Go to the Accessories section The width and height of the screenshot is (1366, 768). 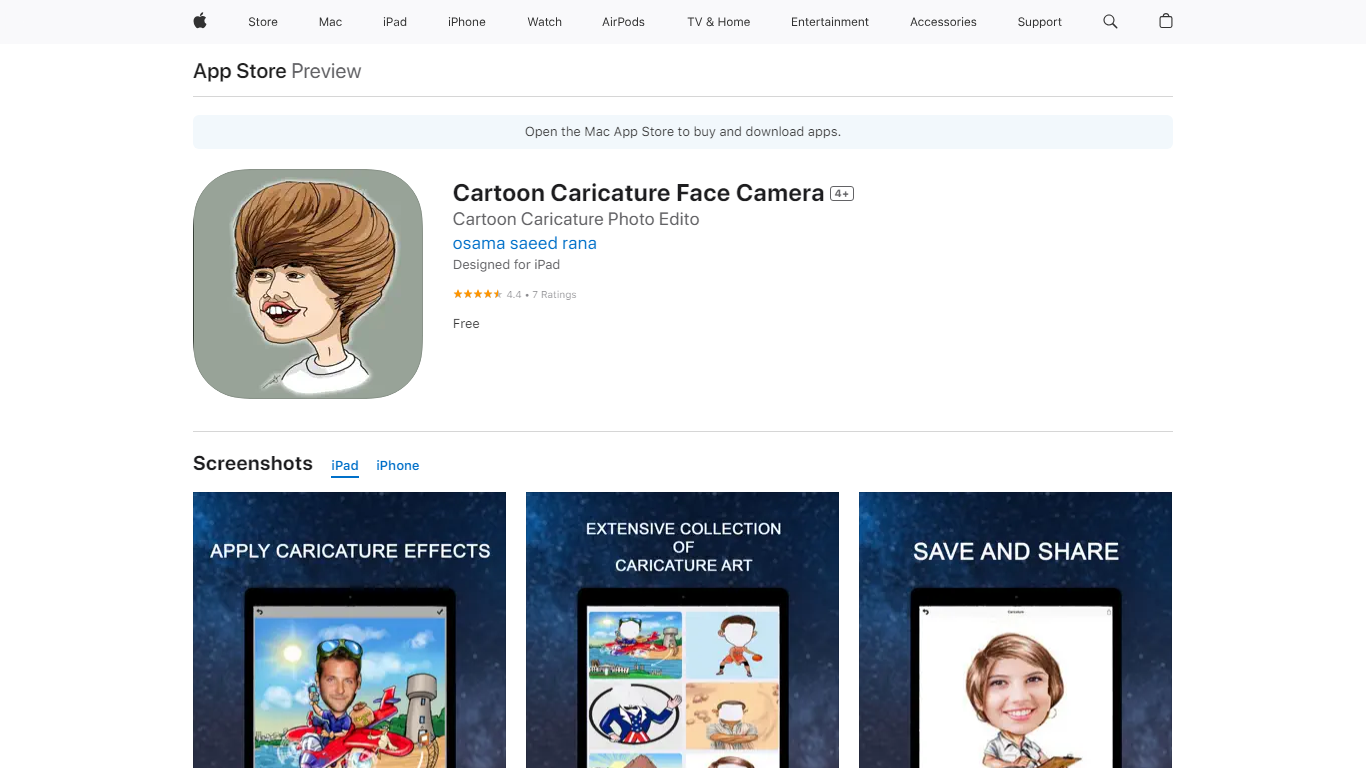tap(943, 22)
